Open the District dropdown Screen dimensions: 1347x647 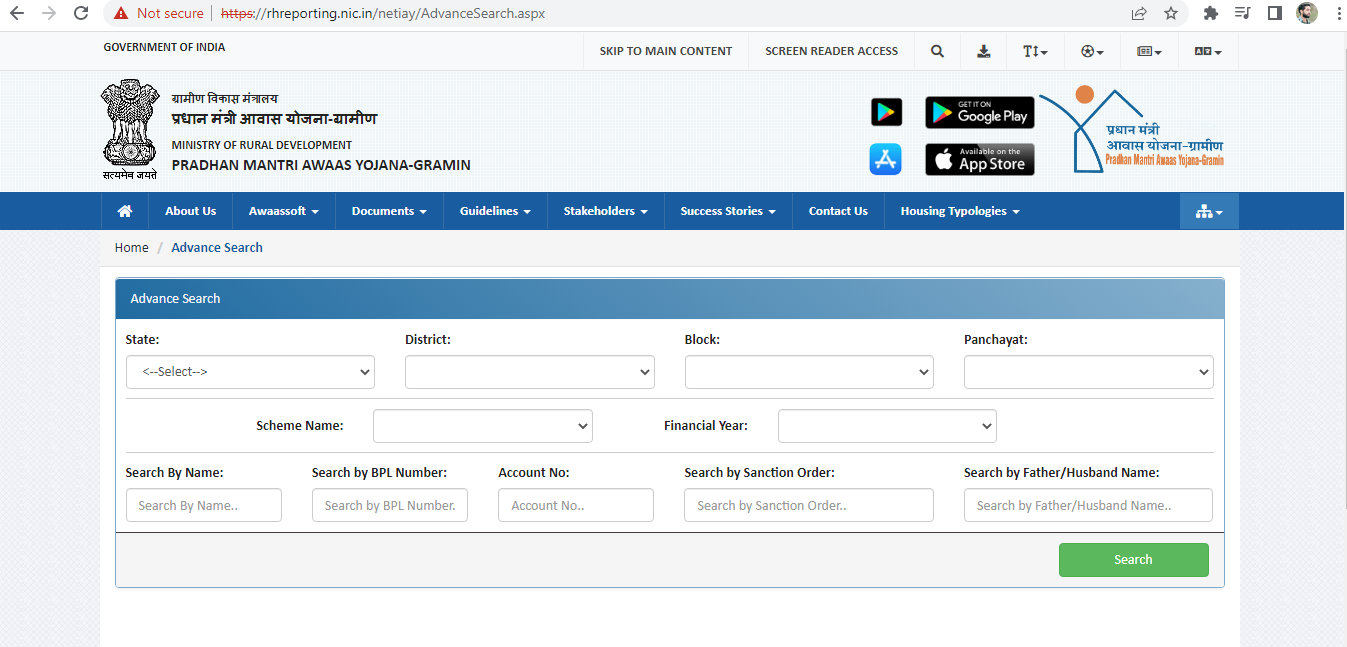click(530, 372)
